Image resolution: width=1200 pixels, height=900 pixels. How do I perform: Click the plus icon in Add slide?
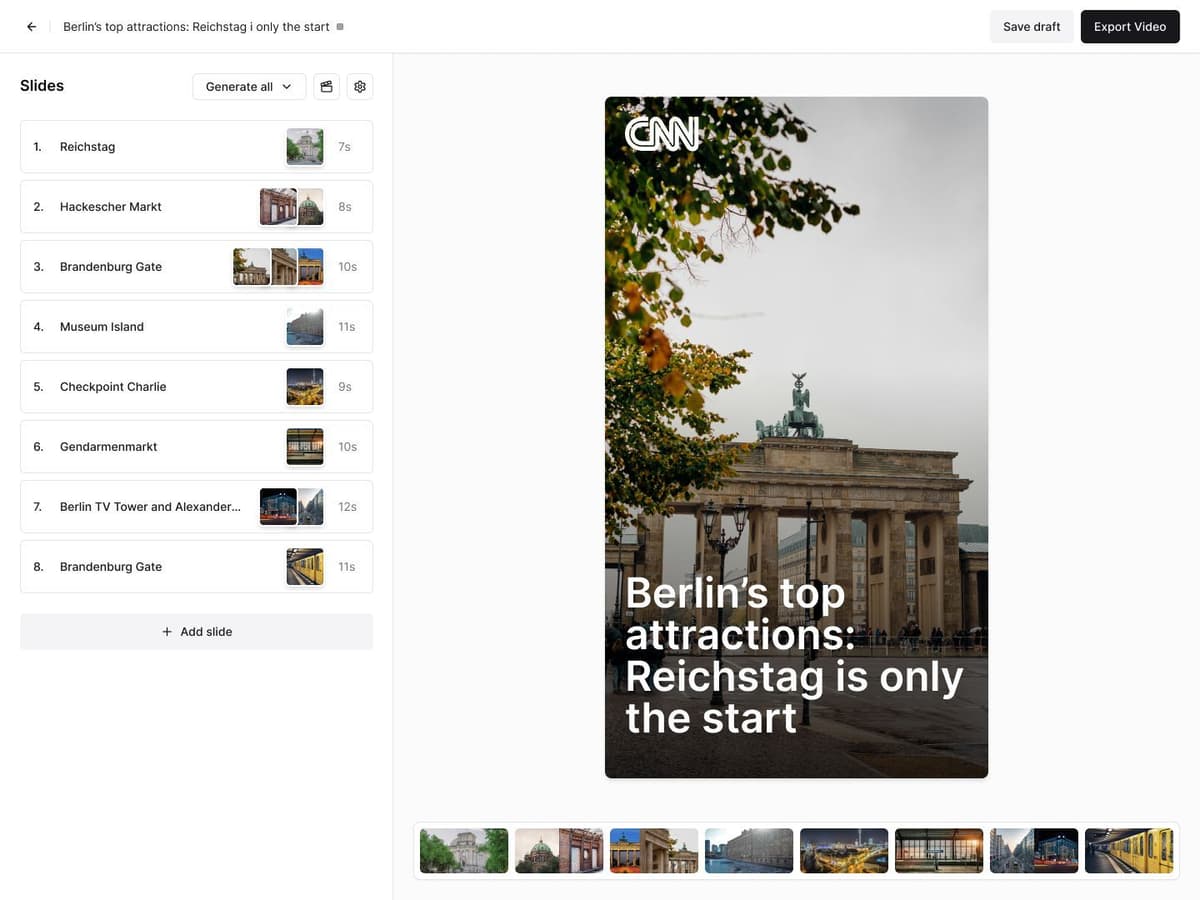click(167, 632)
